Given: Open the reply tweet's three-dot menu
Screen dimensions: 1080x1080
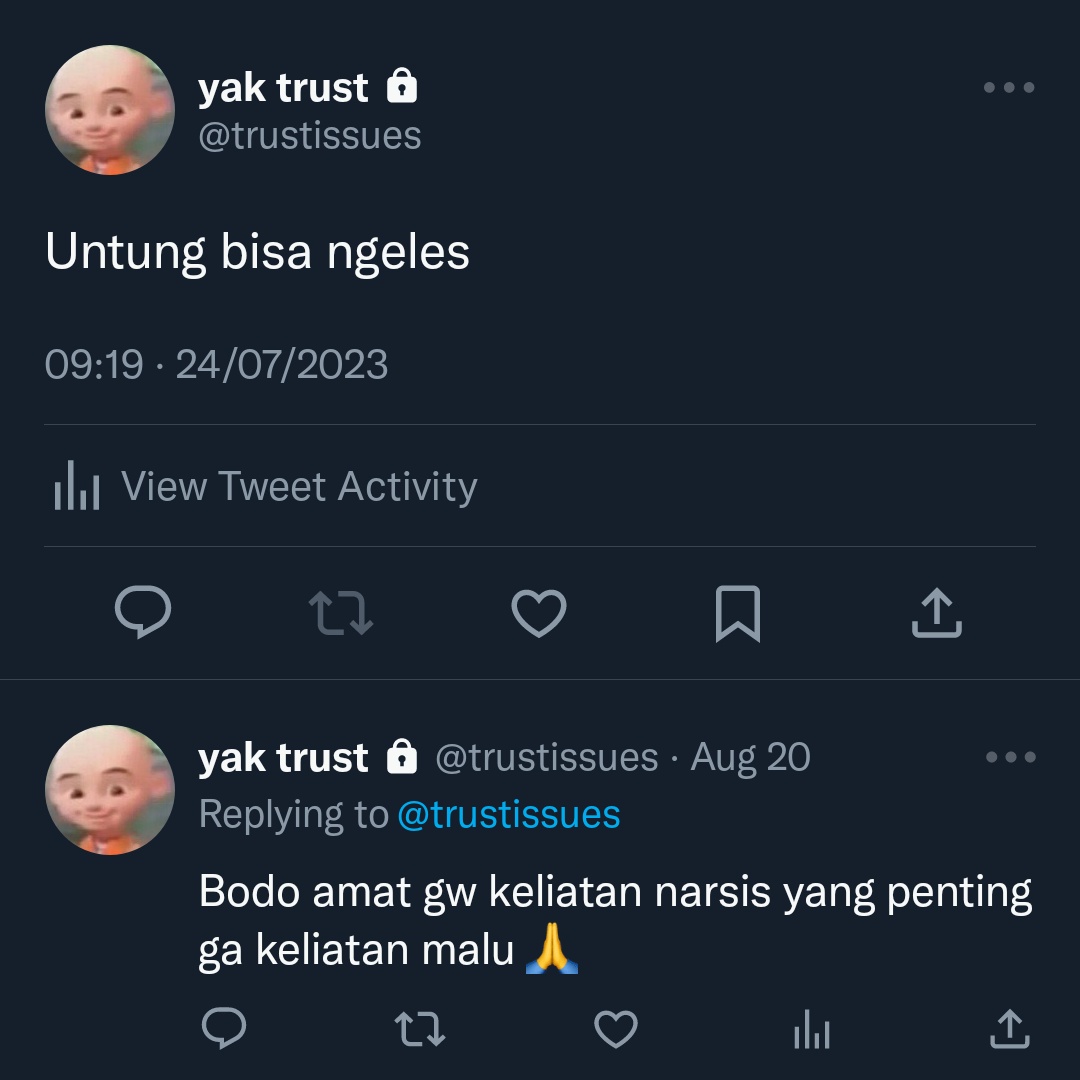Looking at the screenshot, I should tap(1010, 757).
